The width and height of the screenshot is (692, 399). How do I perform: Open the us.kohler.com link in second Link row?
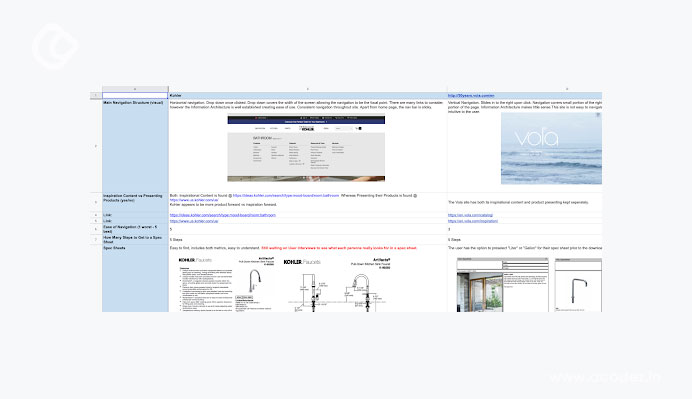pyautogui.click(x=194, y=221)
